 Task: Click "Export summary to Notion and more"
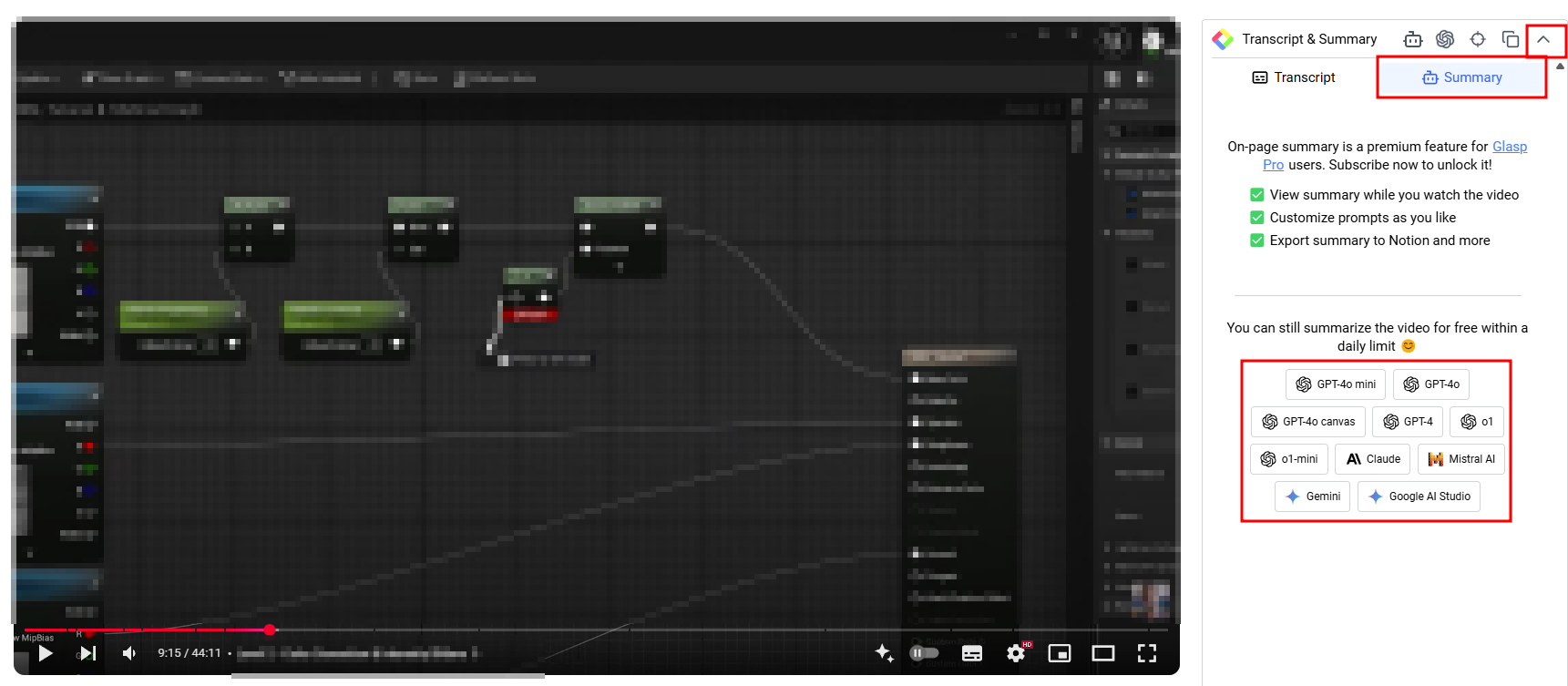(x=1380, y=241)
